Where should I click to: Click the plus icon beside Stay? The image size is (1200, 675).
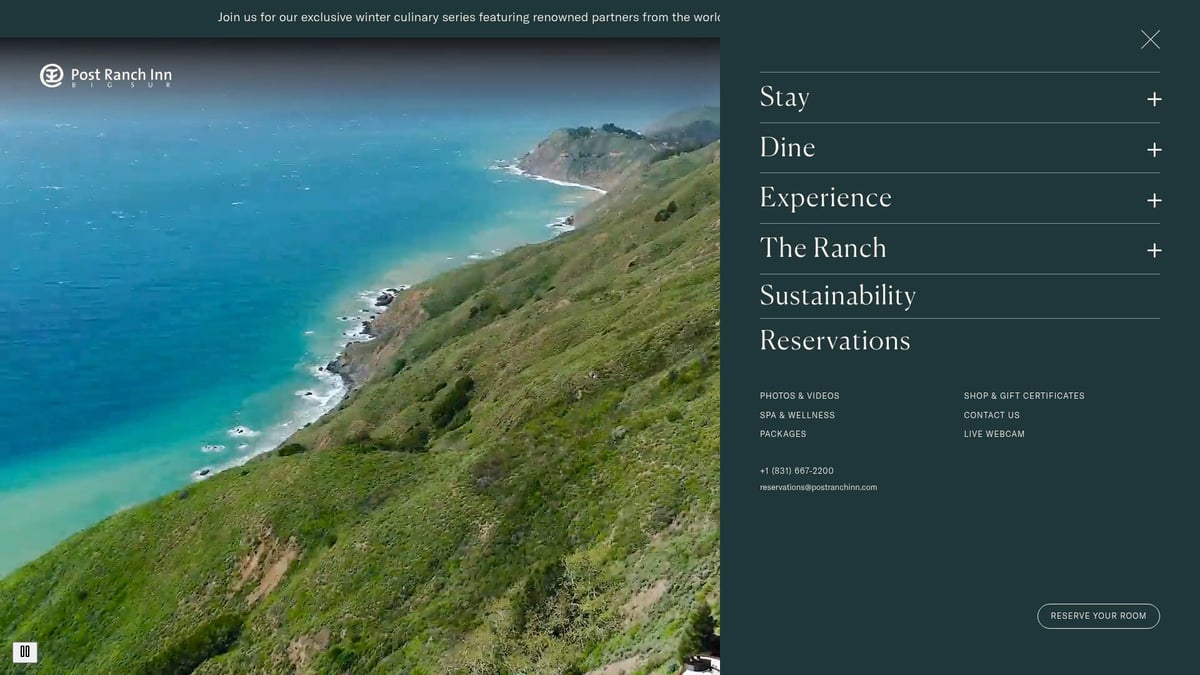[1154, 99]
